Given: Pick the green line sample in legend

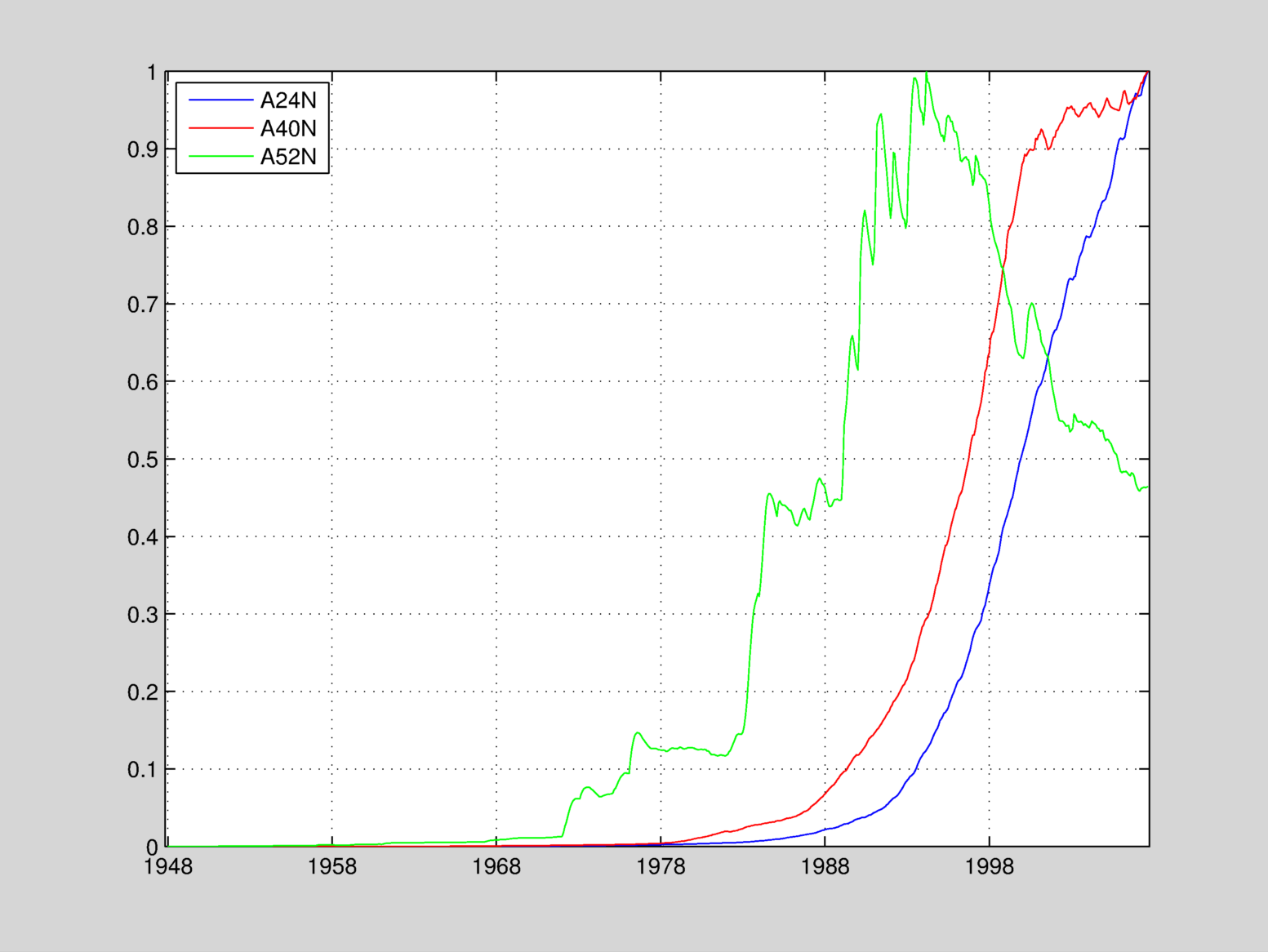Looking at the screenshot, I should pos(220,157).
